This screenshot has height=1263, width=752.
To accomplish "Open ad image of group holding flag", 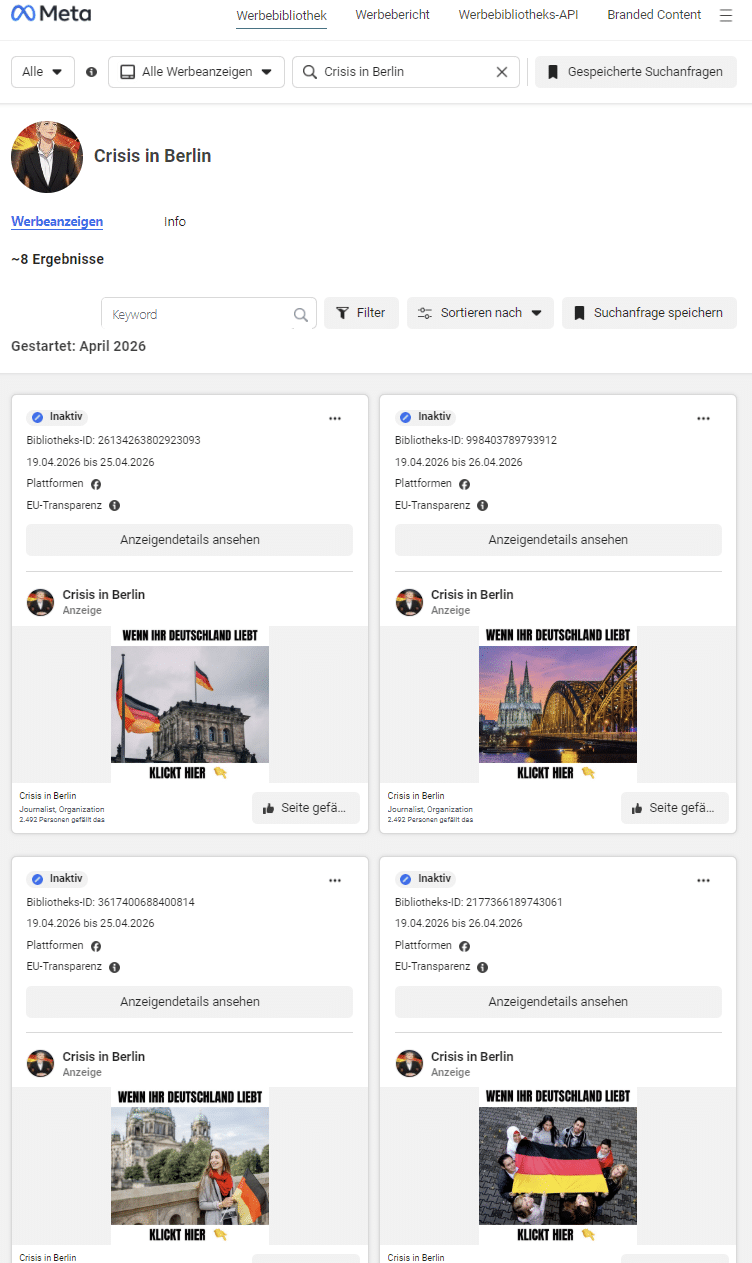I will [558, 1167].
